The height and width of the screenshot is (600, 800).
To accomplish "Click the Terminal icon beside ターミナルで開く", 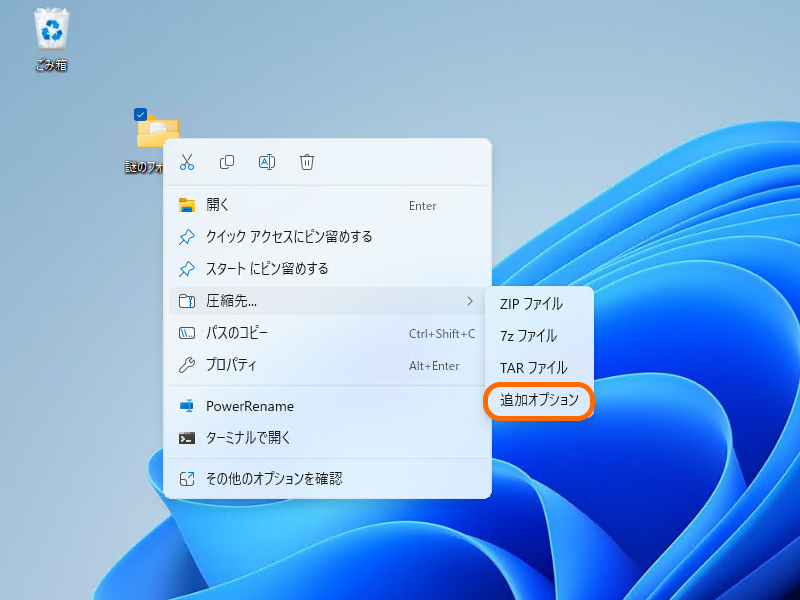I will 186,437.
